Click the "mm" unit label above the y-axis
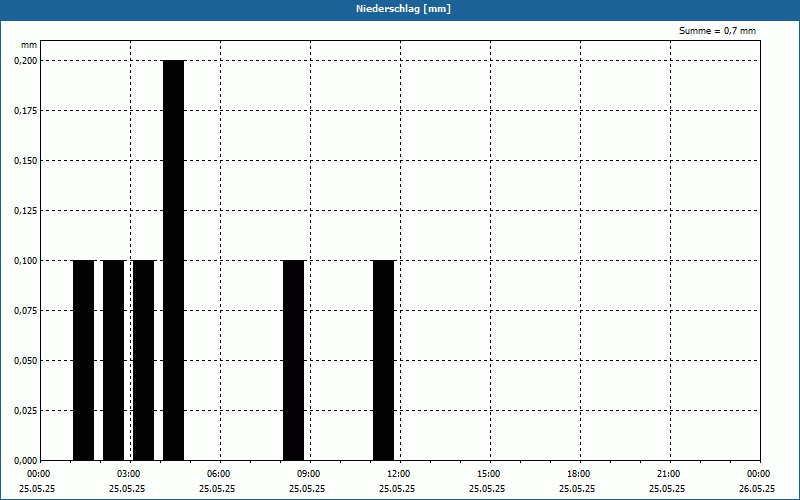This screenshot has width=800, height=500. (x=29, y=45)
